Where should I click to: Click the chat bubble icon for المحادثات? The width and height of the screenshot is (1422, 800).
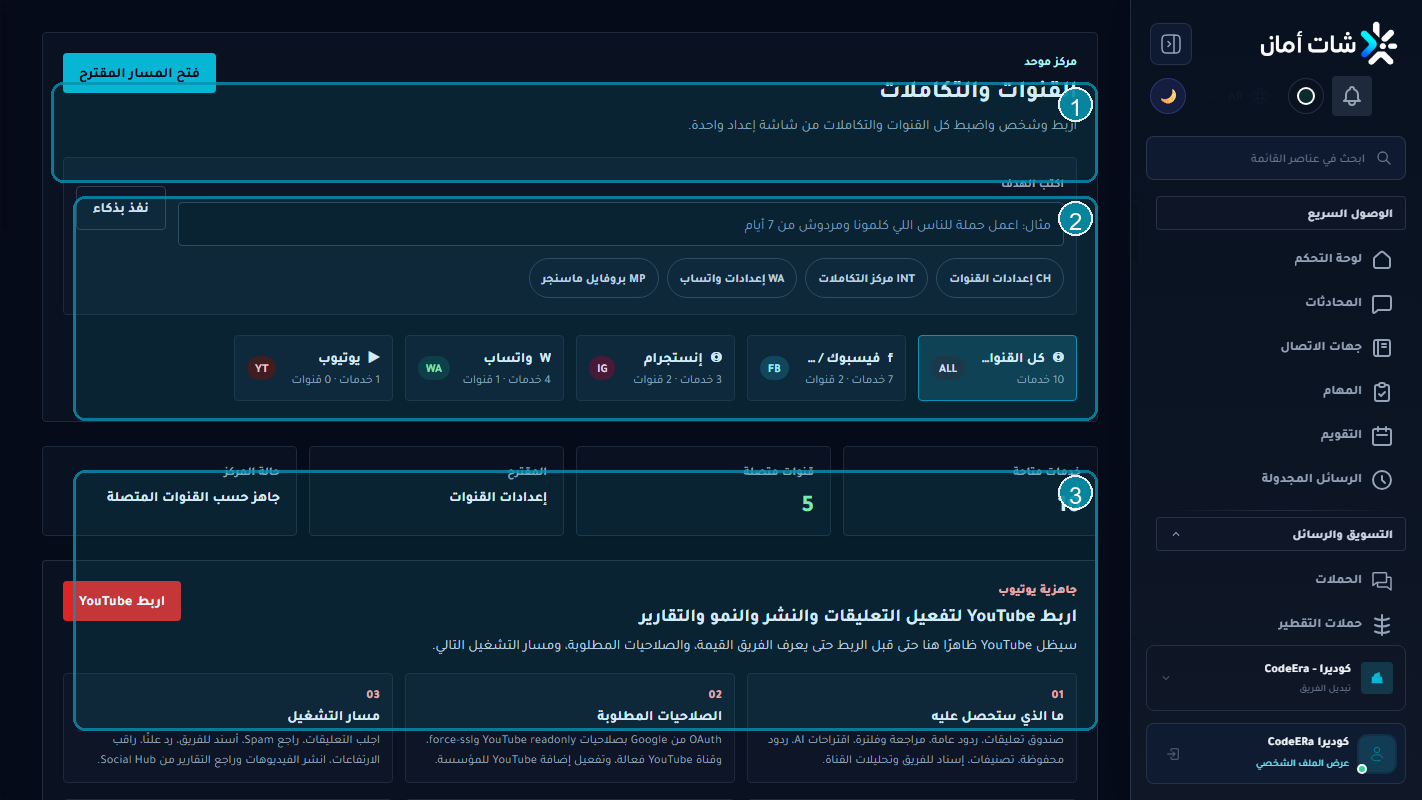[x=1382, y=303]
